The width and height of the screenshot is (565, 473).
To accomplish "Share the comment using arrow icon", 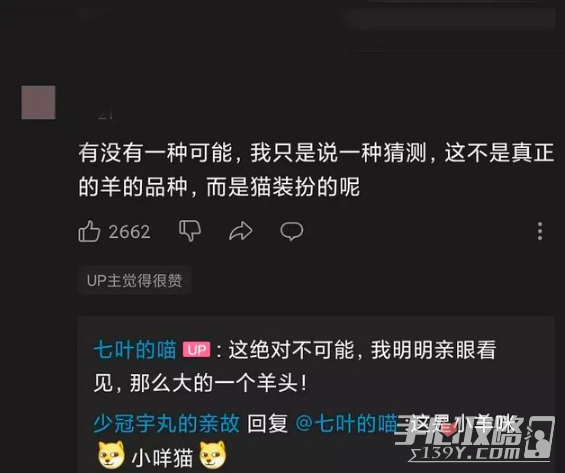I will (241, 231).
